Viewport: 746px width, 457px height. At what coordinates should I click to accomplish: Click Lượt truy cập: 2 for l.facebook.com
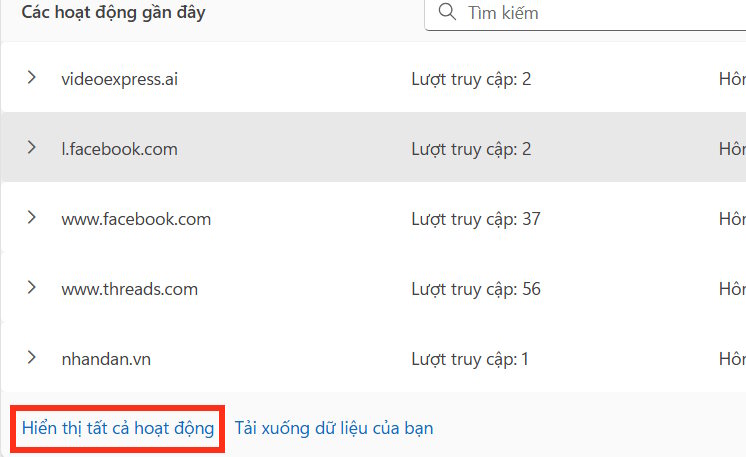pos(471,149)
